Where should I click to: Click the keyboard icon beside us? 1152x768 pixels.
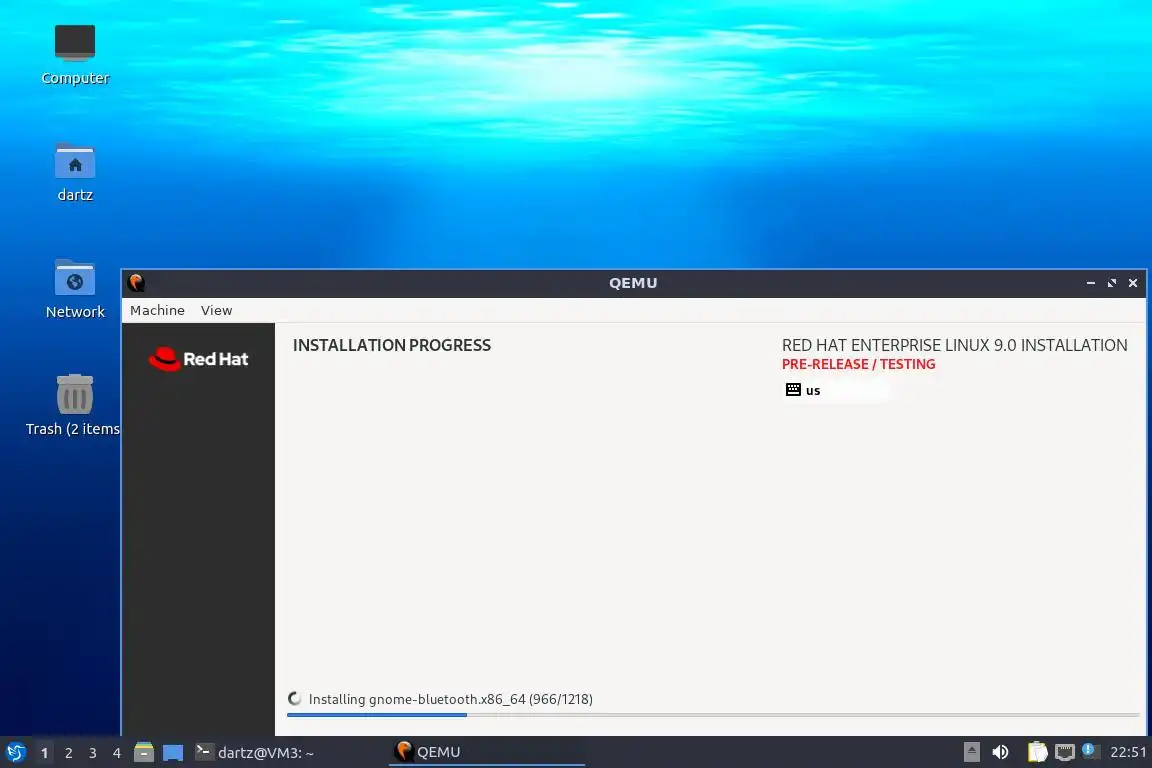click(793, 390)
